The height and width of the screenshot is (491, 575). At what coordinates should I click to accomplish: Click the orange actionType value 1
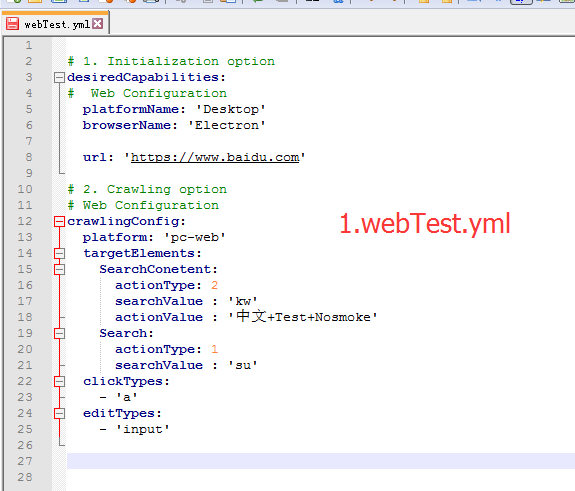[x=215, y=349]
